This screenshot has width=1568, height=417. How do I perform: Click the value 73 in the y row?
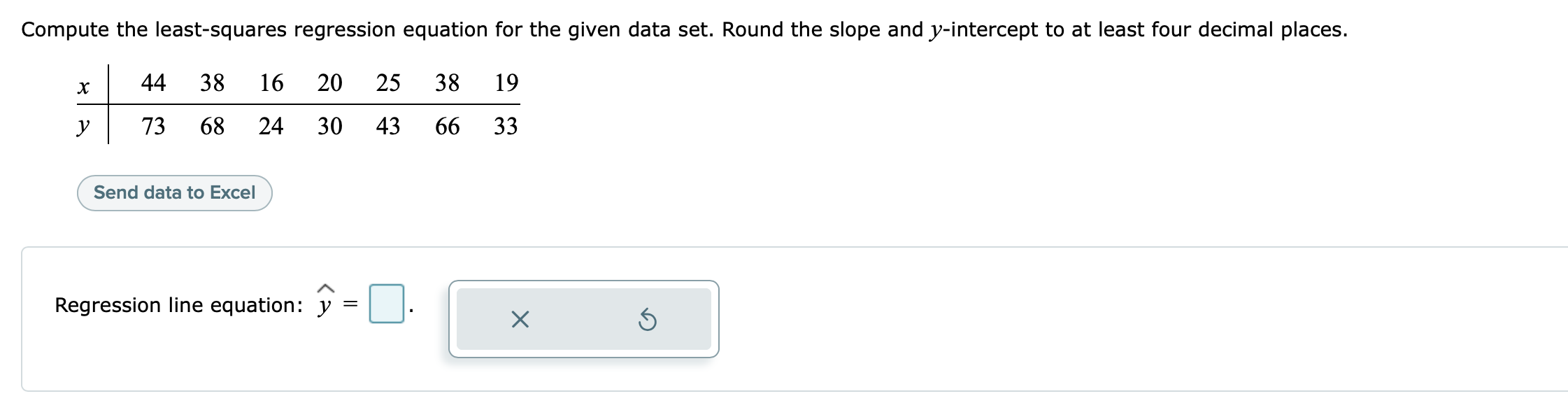coord(154,127)
